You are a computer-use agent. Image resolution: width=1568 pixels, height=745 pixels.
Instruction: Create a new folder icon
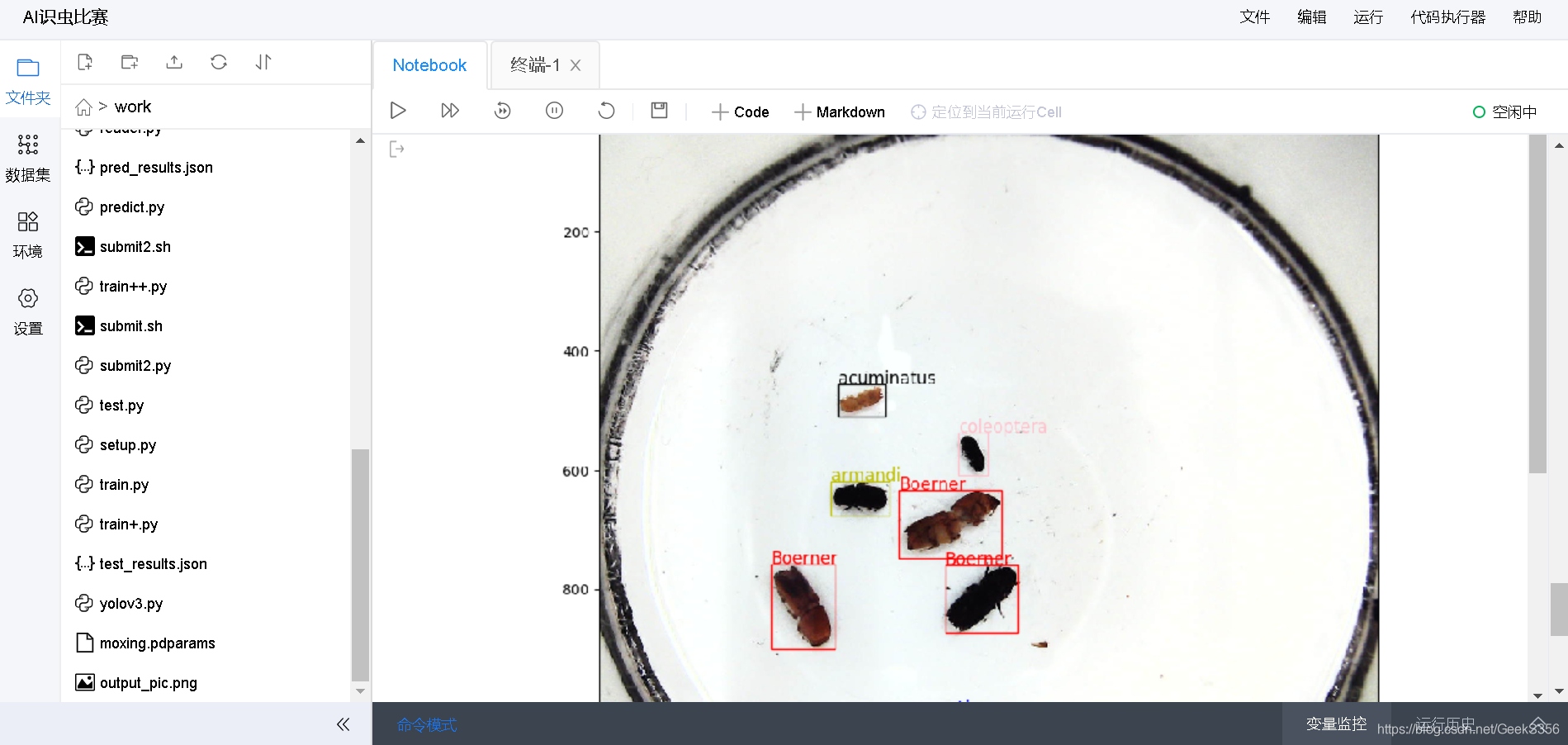coord(130,62)
